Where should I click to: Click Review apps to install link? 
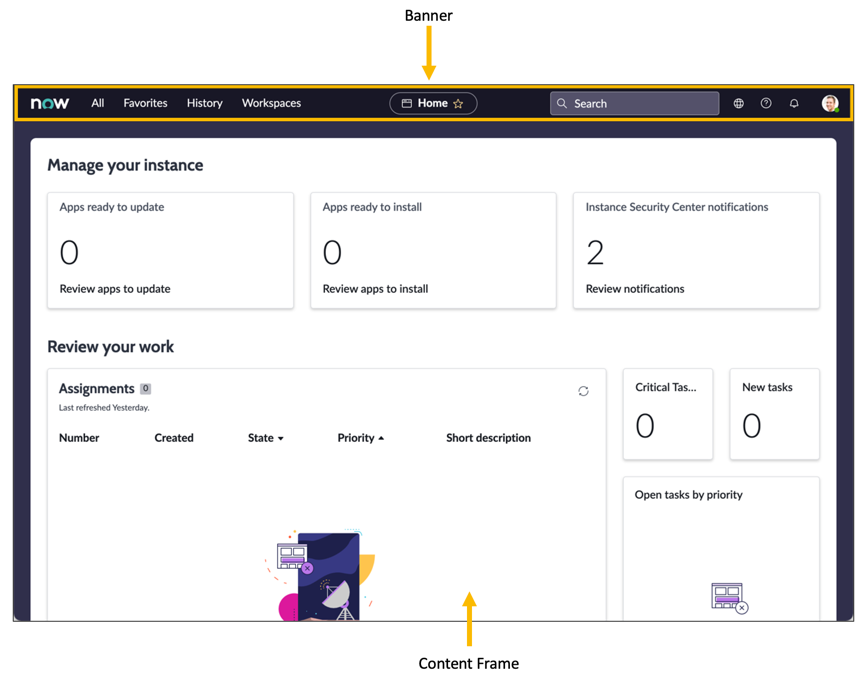375,289
